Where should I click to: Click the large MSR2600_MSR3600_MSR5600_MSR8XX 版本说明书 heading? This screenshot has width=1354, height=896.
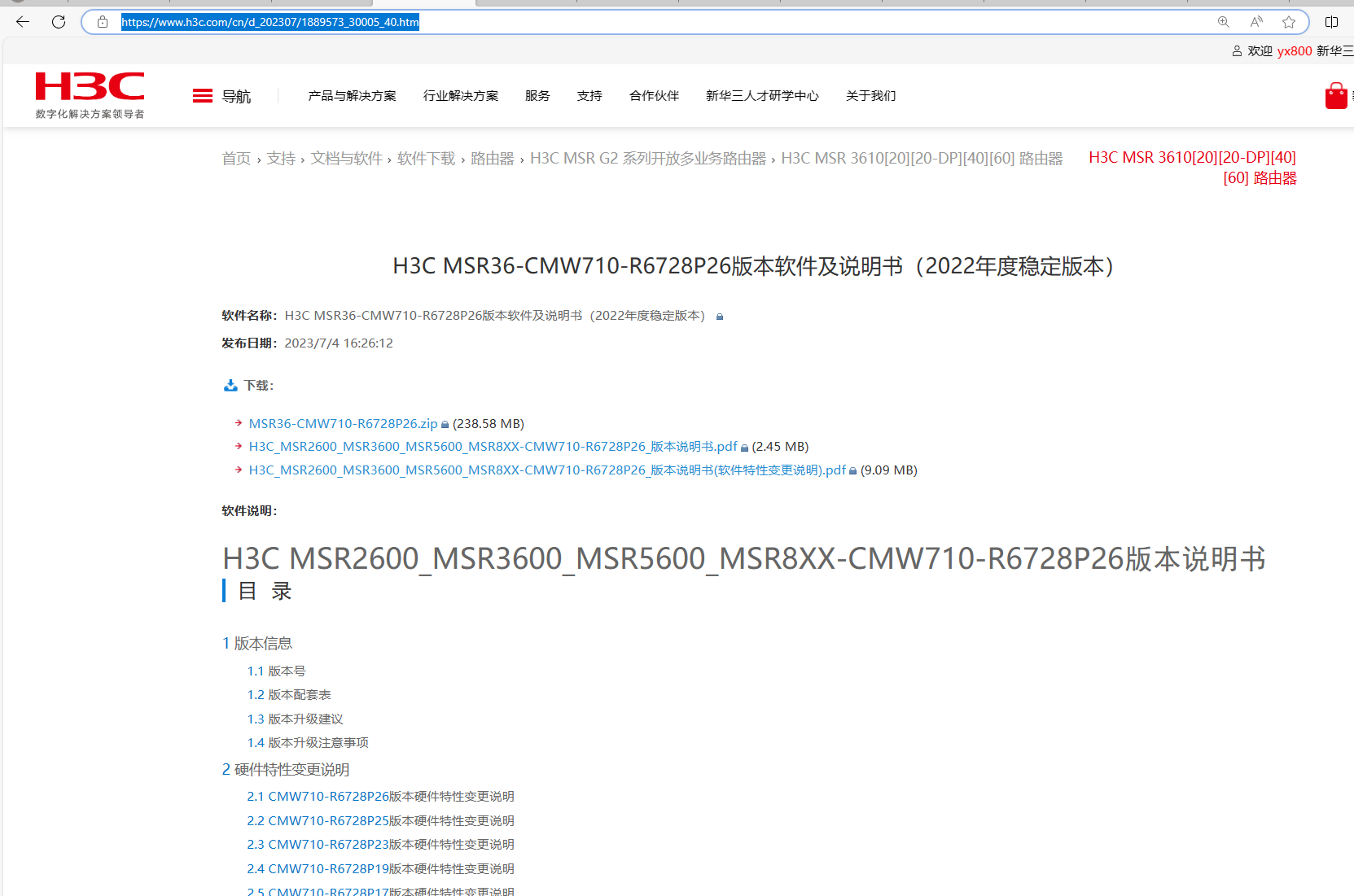[x=744, y=559]
